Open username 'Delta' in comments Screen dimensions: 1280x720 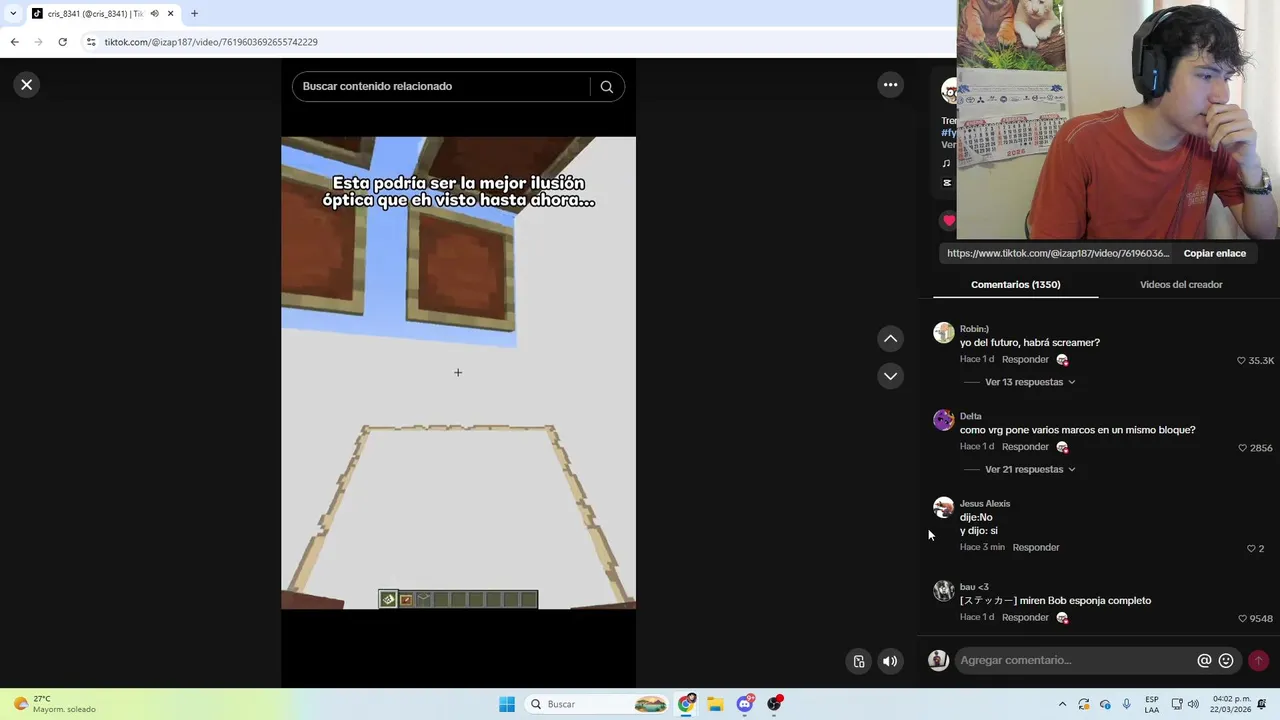[971, 416]
